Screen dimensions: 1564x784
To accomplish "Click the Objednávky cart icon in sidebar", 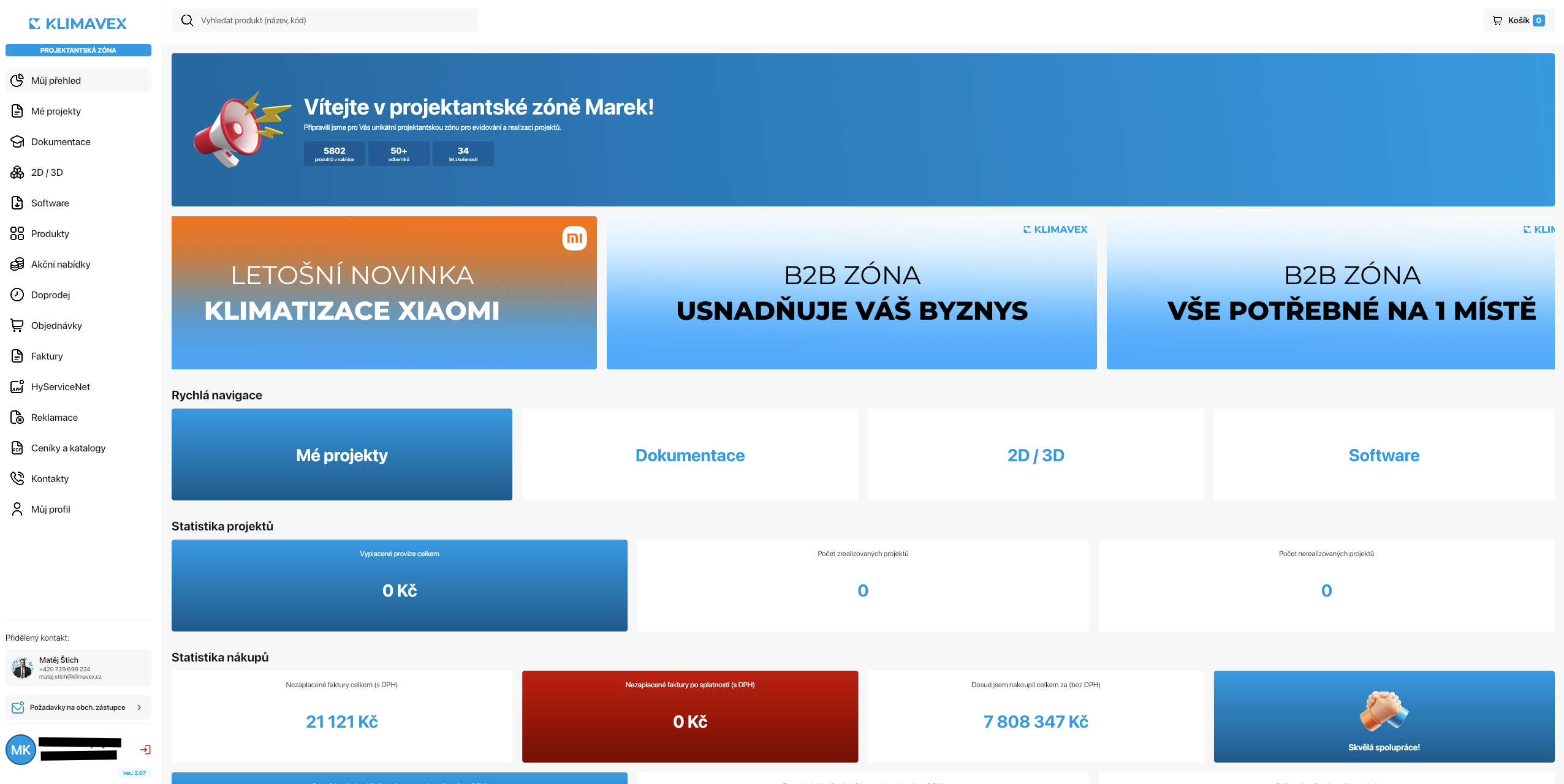I will point(17,325).
